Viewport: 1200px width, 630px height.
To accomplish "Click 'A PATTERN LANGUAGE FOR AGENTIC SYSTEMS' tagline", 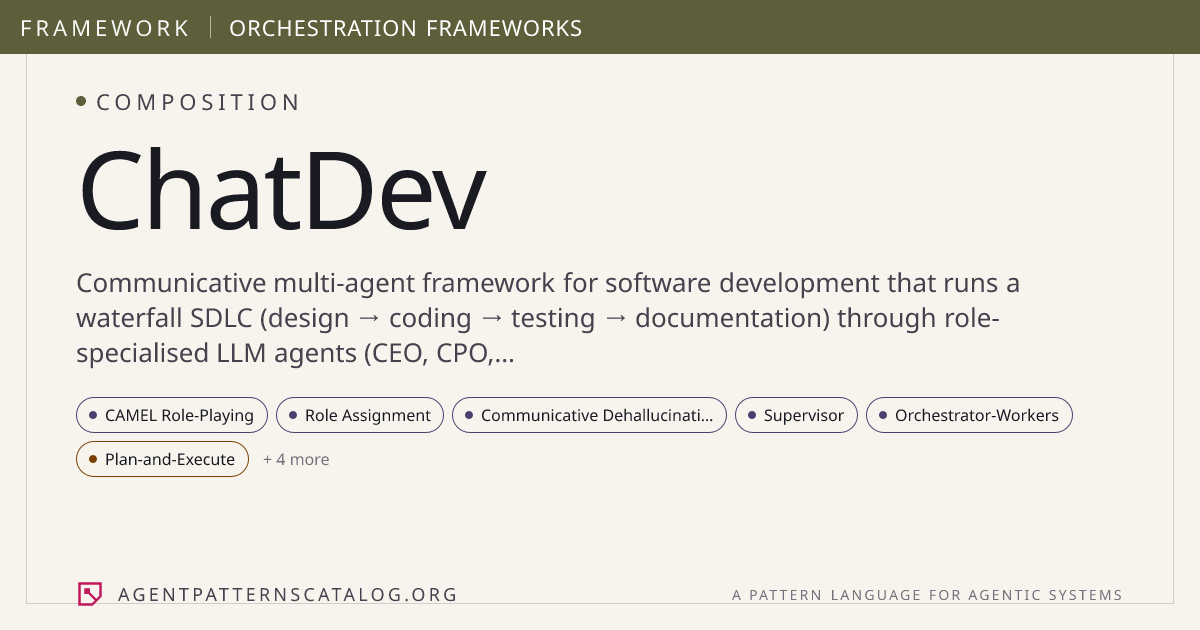I will click(x=927, y=595).
